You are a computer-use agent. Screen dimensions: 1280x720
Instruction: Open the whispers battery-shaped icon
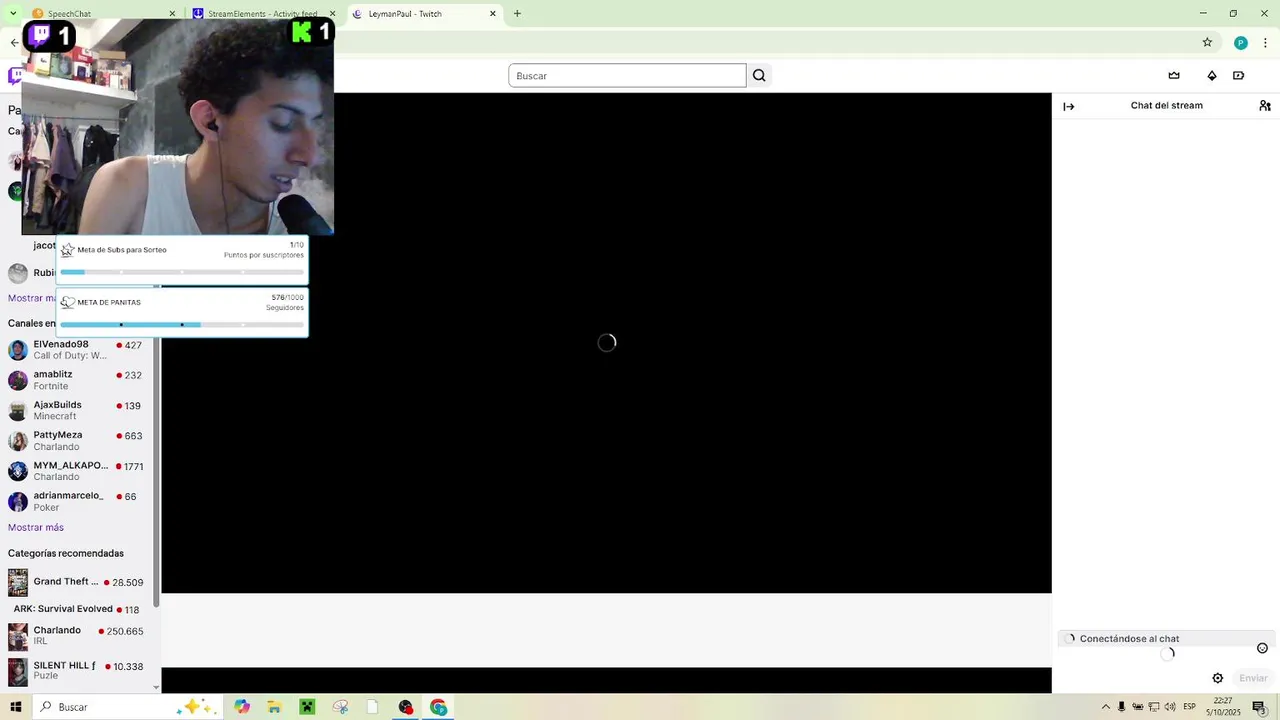pyautogui.click(x=1238, y=76)
